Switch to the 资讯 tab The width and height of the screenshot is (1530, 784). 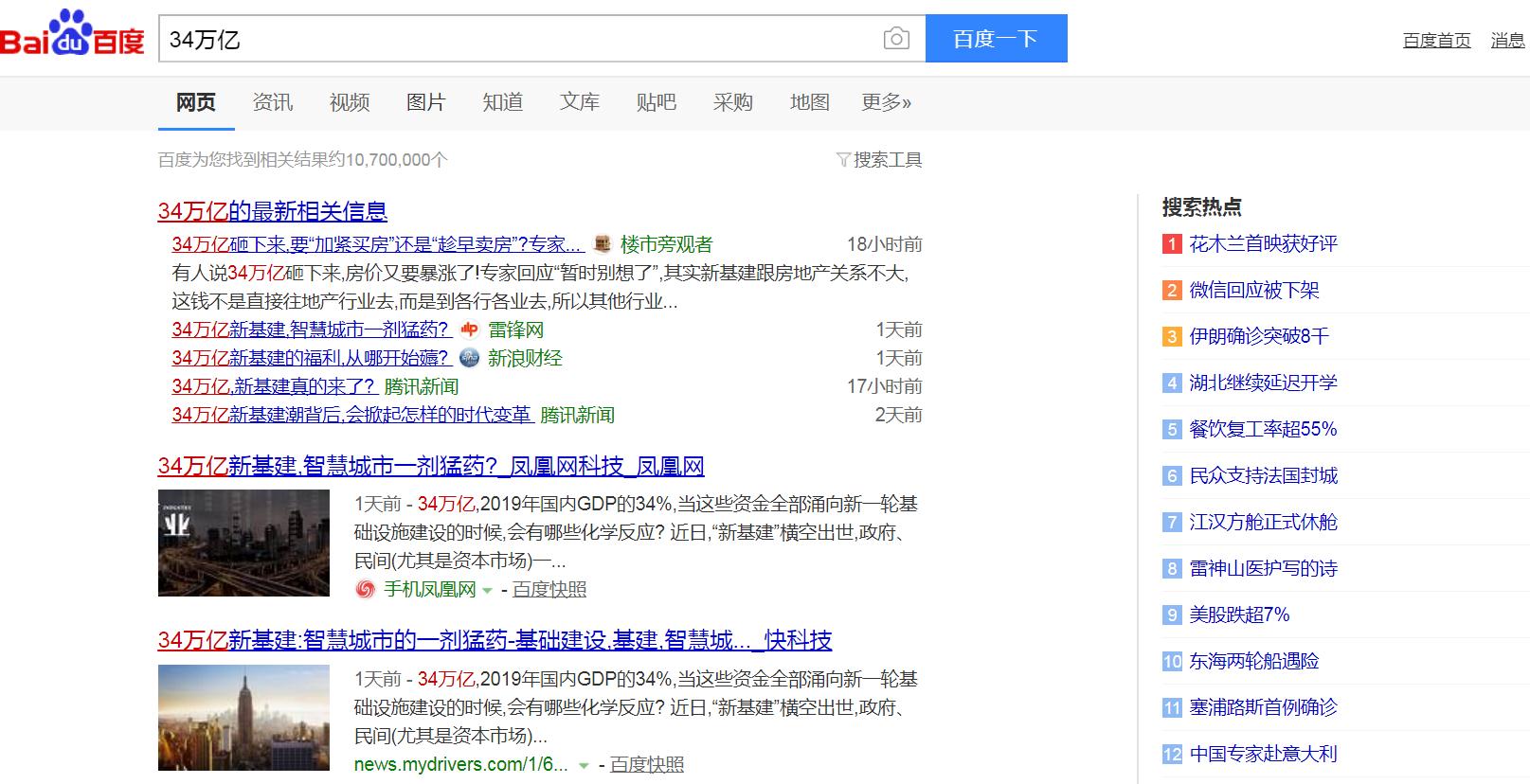pos(273,102)
